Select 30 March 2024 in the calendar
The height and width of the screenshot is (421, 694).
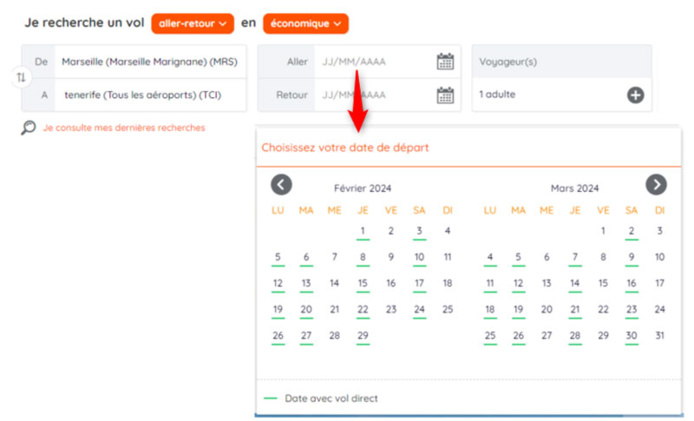(x=632, y=335)
